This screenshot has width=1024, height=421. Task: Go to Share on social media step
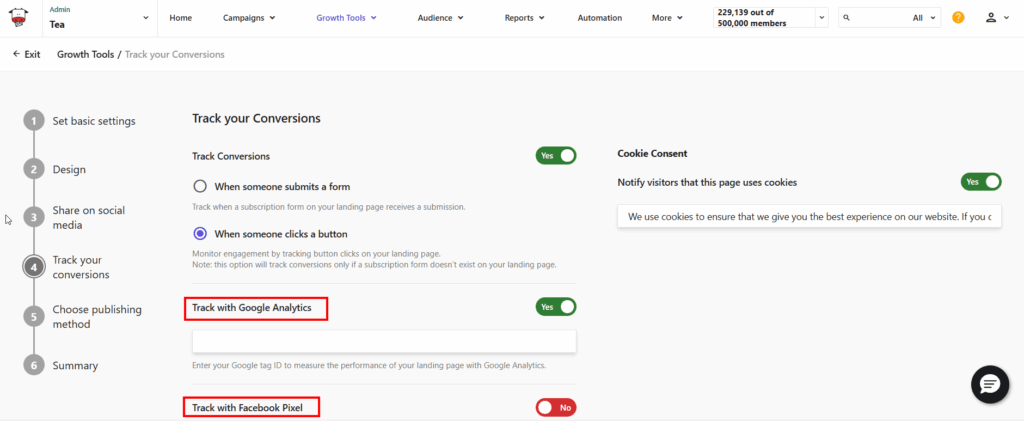click(x=89, y=218)
